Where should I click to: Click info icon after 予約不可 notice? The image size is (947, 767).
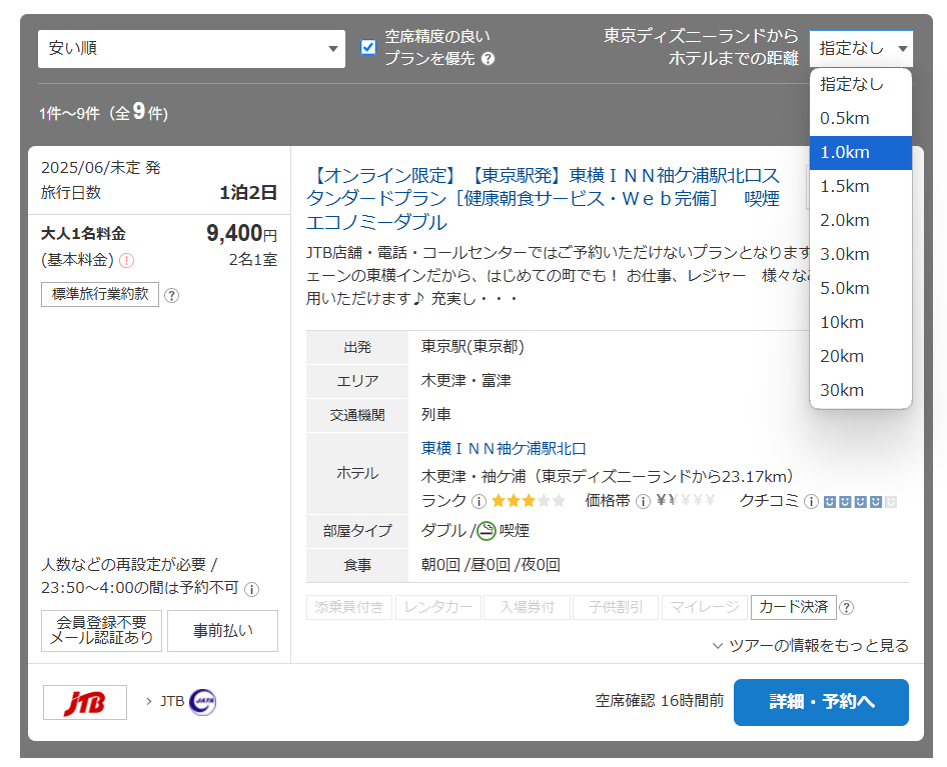click(x=252, y=589)
